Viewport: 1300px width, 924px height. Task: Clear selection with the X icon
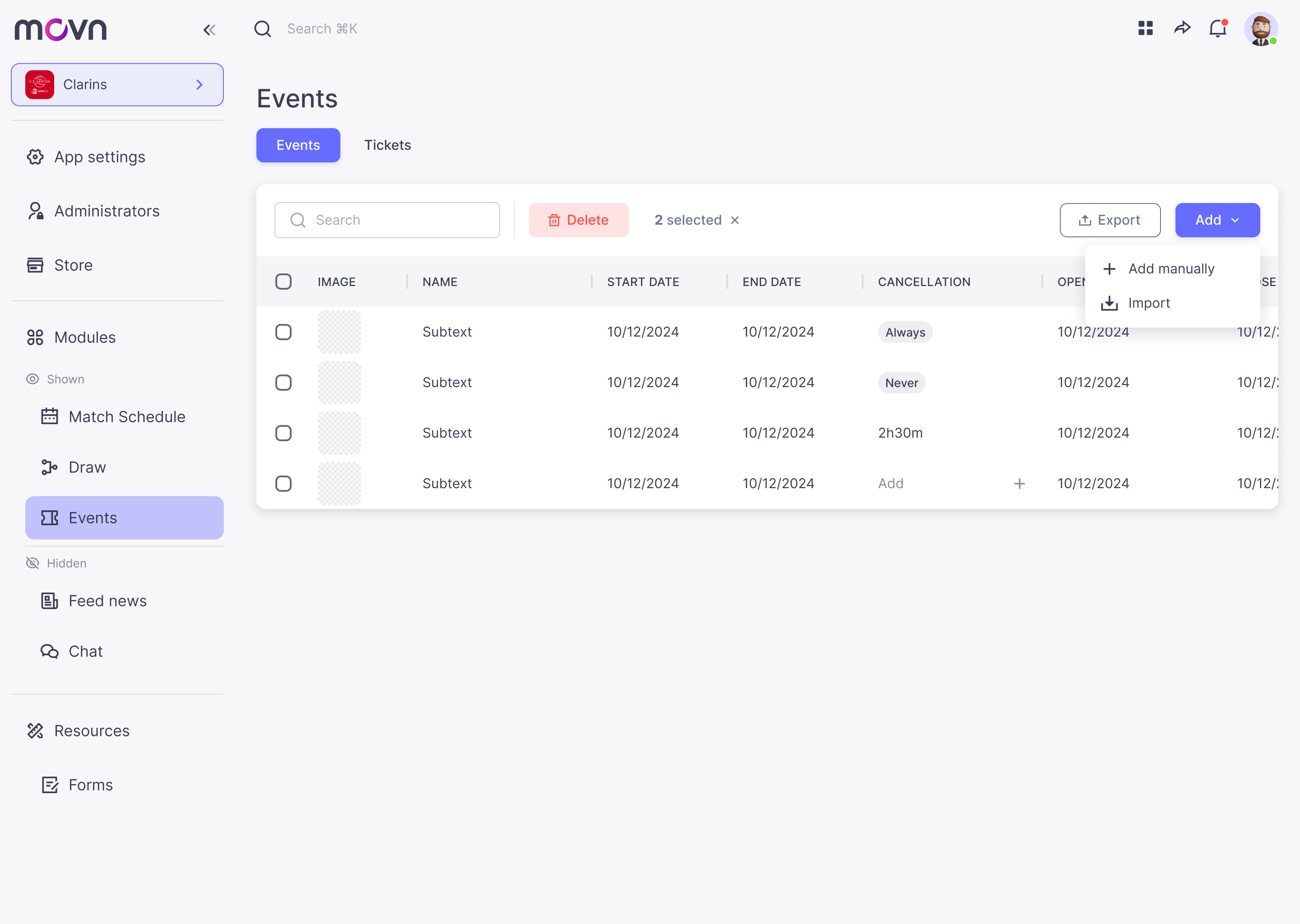(x=735, y=220)
